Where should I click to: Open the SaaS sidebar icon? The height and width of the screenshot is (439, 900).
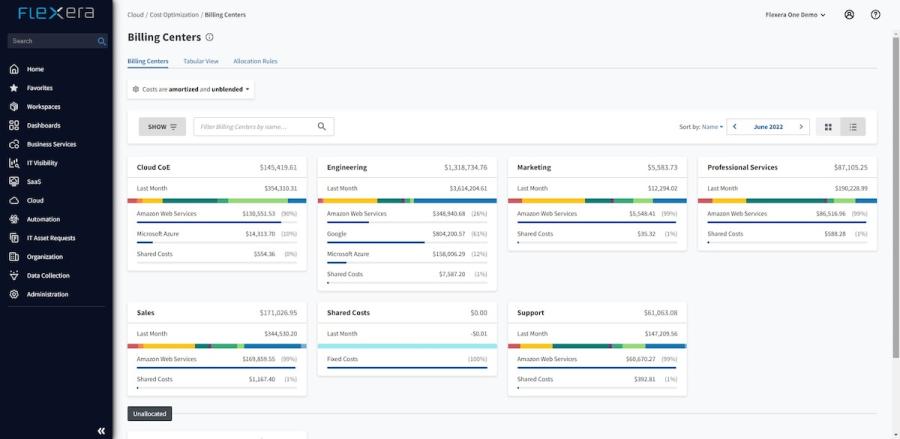tap(14, 181)
